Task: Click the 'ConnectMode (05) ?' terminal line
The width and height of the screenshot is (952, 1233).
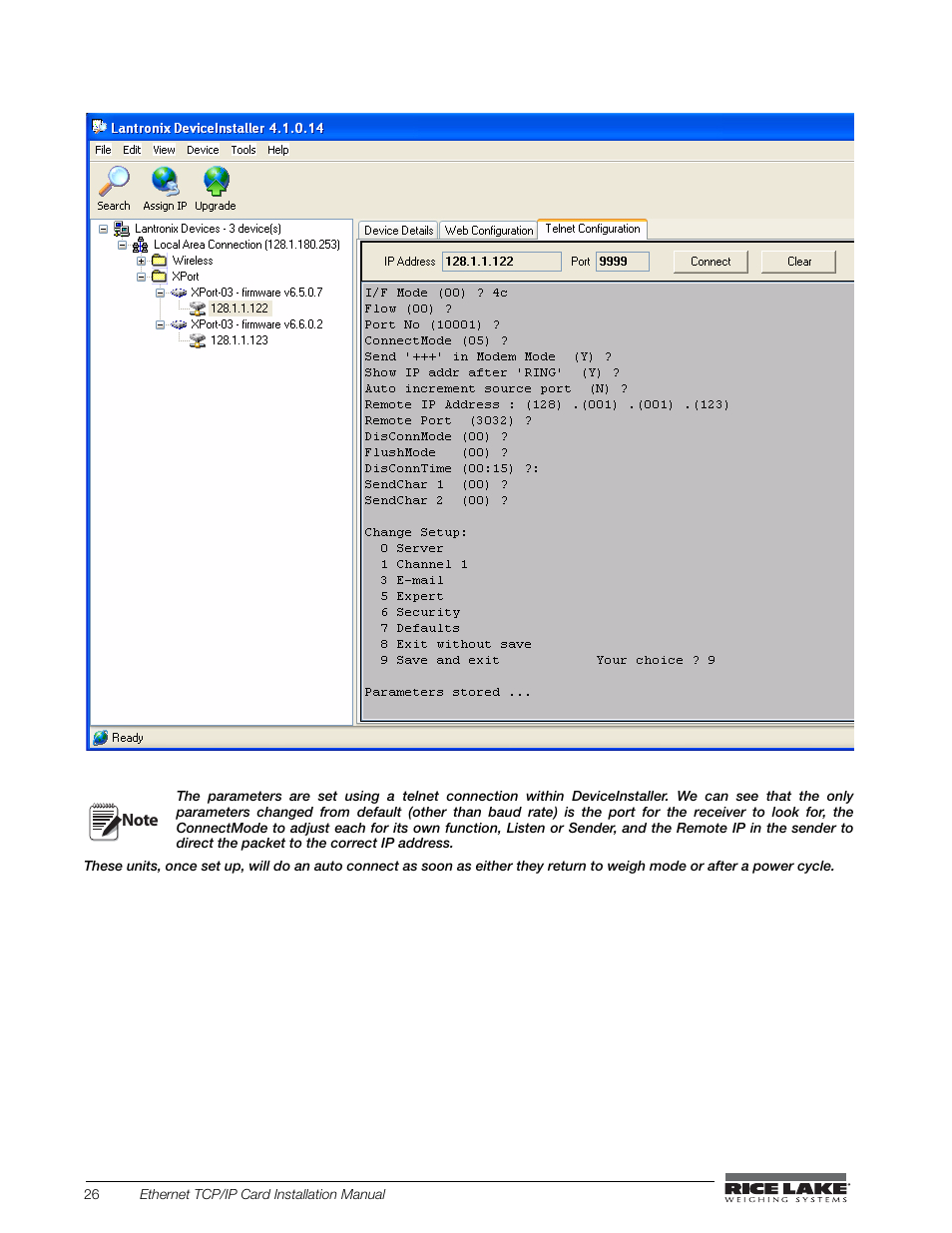Action: pos(436,340)
